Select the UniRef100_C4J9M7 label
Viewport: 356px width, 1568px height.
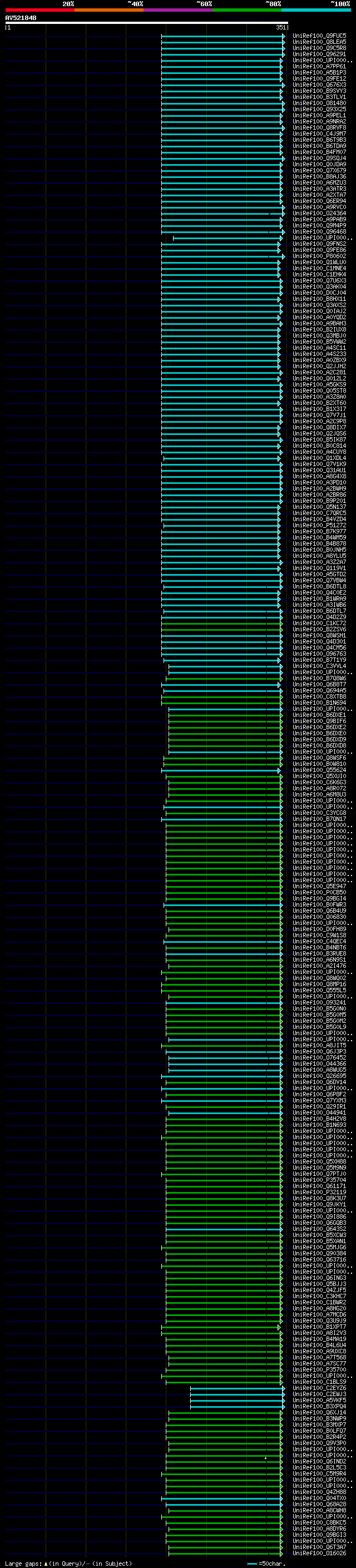319,134
